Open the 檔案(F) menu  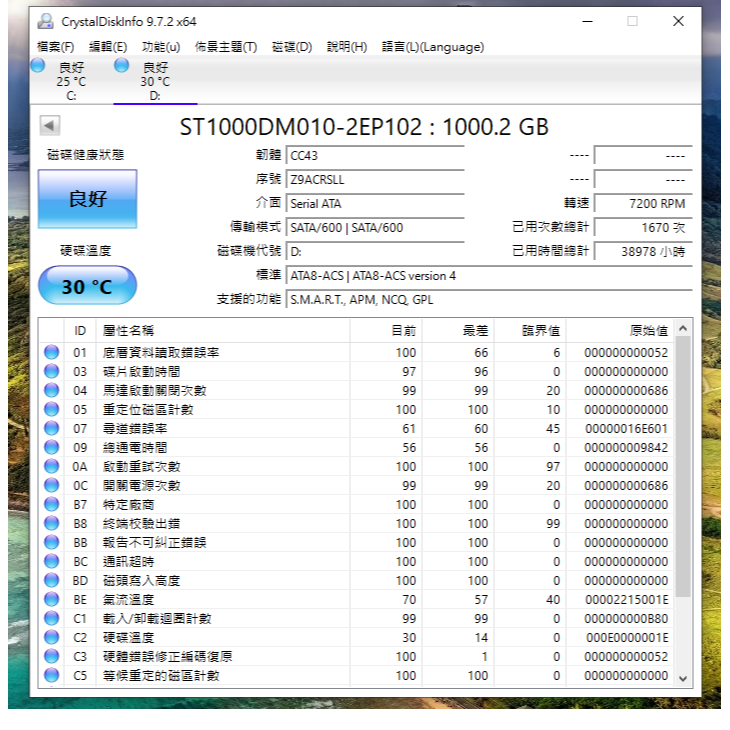(55, 47)
